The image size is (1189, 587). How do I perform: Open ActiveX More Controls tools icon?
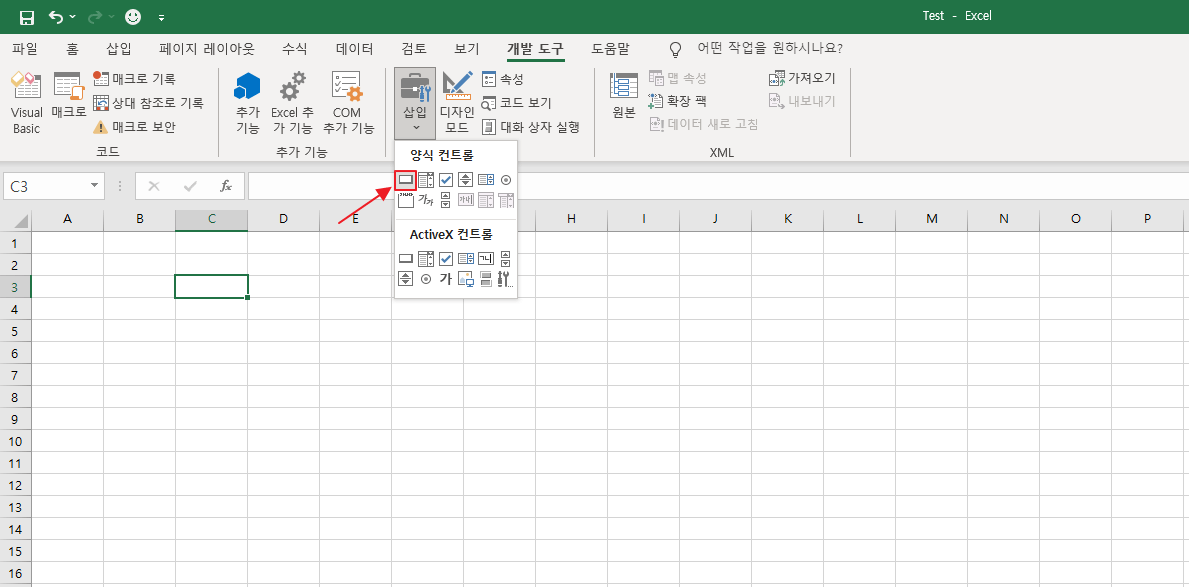506,278
